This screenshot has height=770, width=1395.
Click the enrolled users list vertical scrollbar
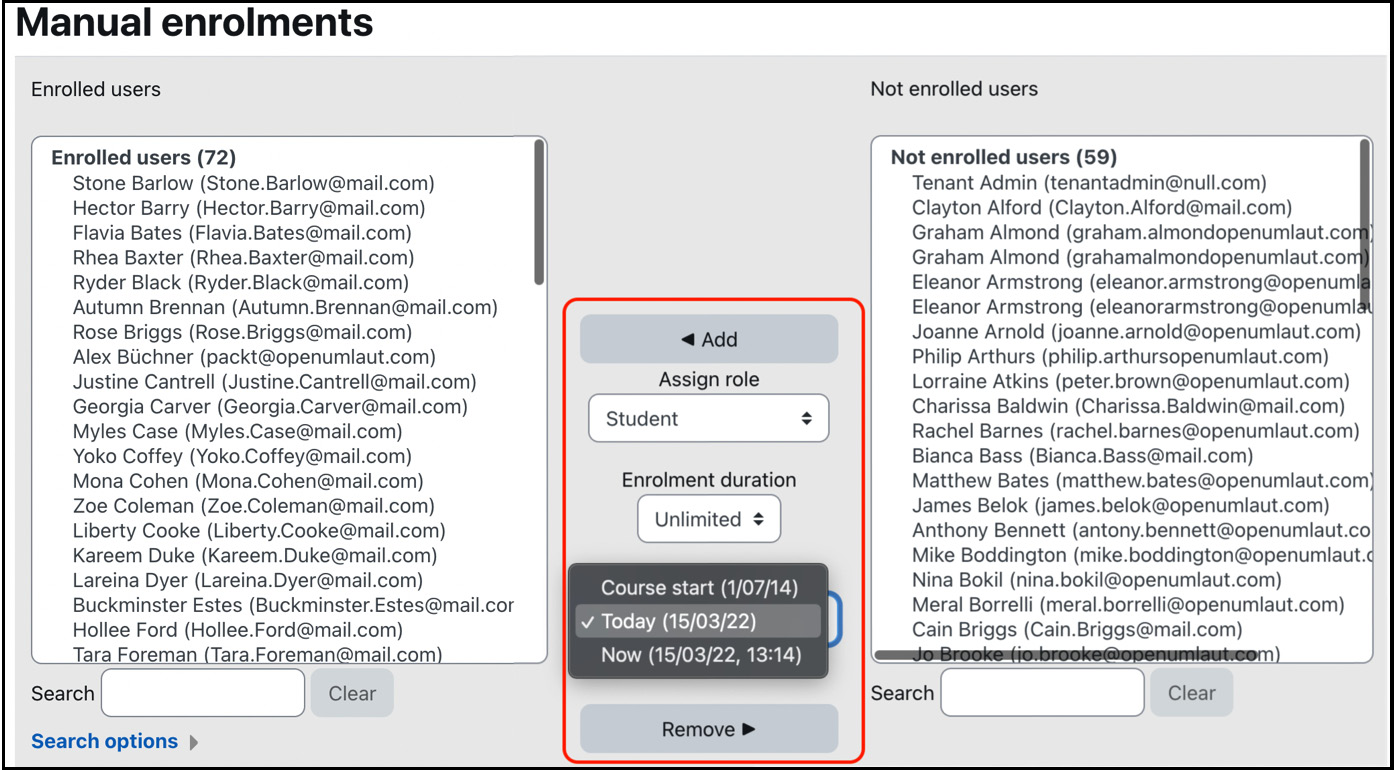click(539, 212)
